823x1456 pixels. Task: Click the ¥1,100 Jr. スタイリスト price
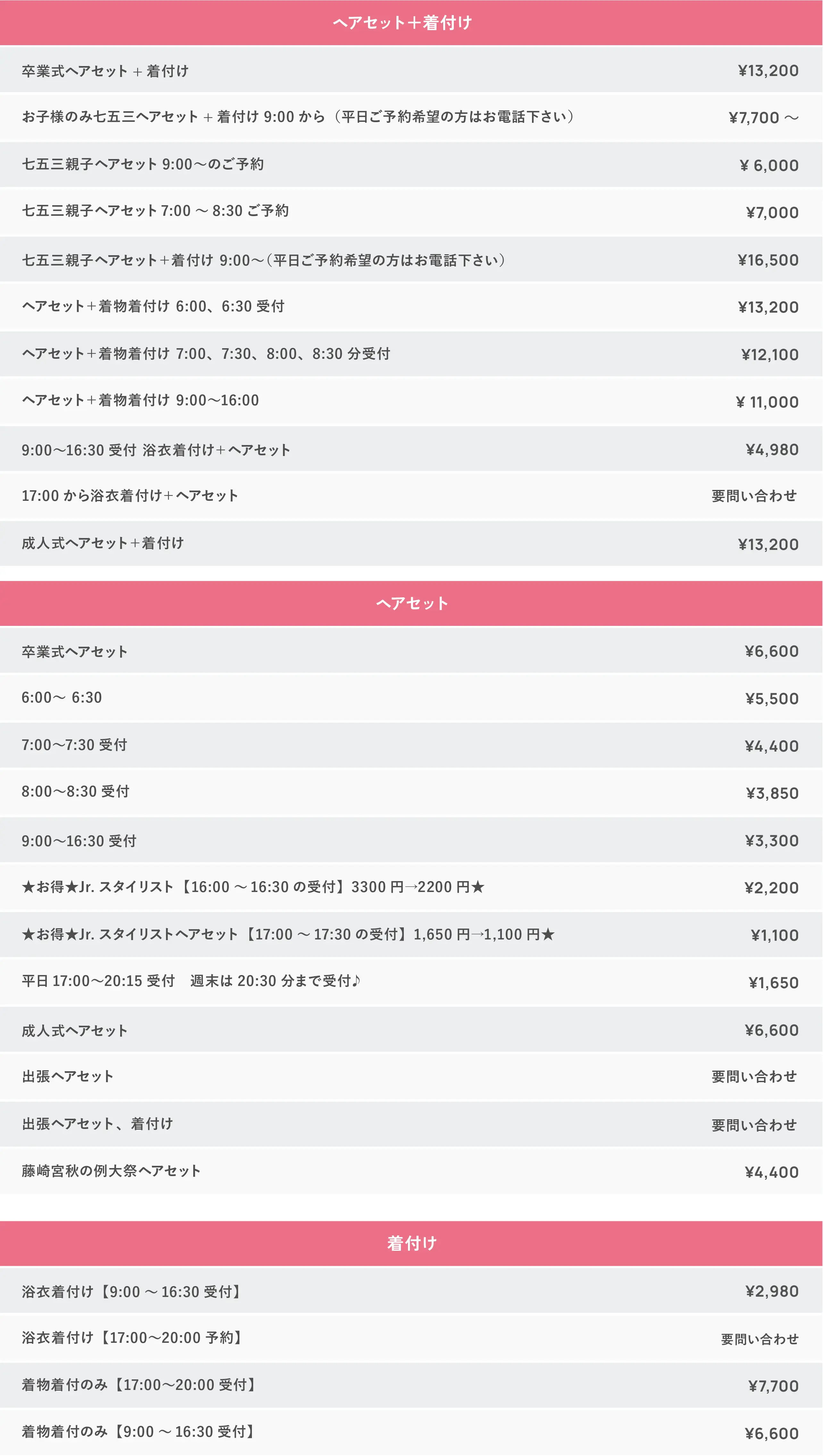point(774,935)
